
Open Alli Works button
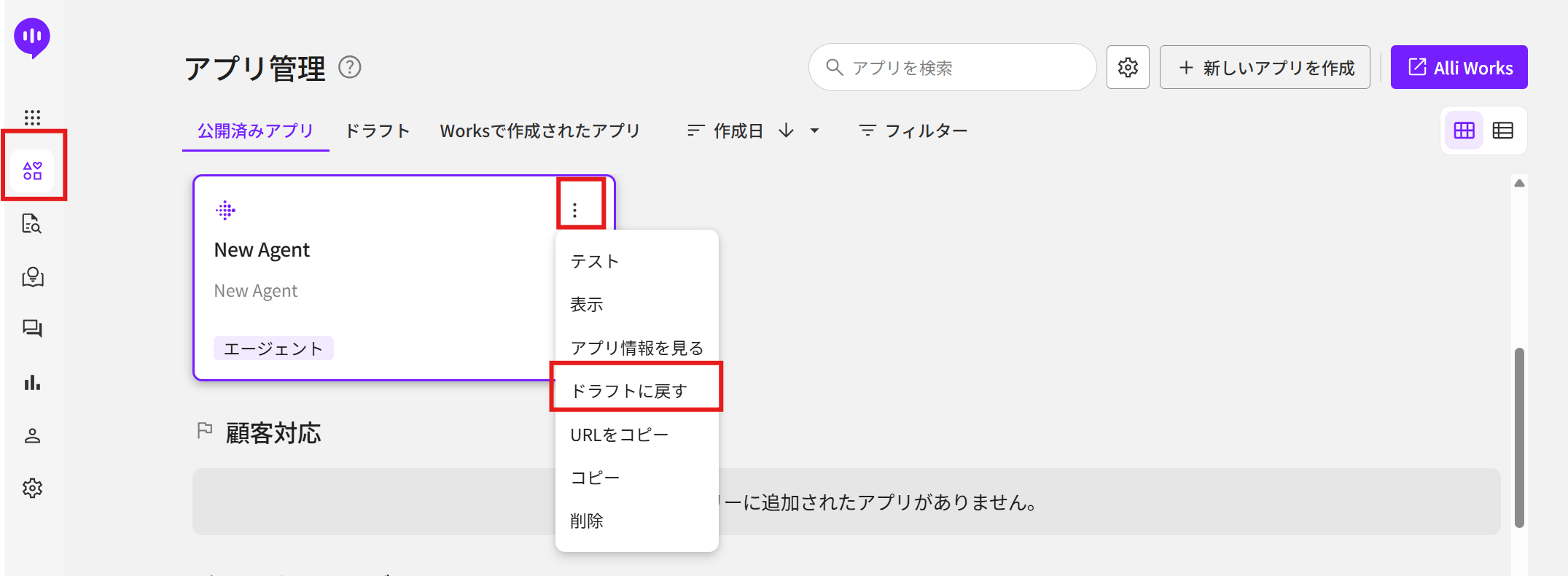click(1459, 68)
